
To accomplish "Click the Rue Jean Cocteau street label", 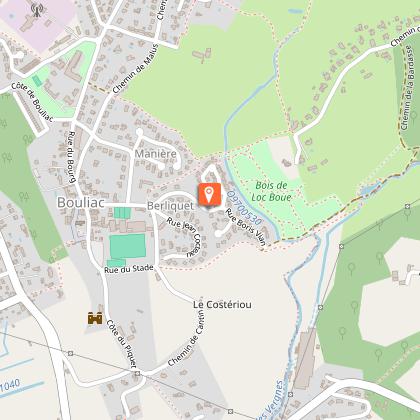I will point(185,237).
